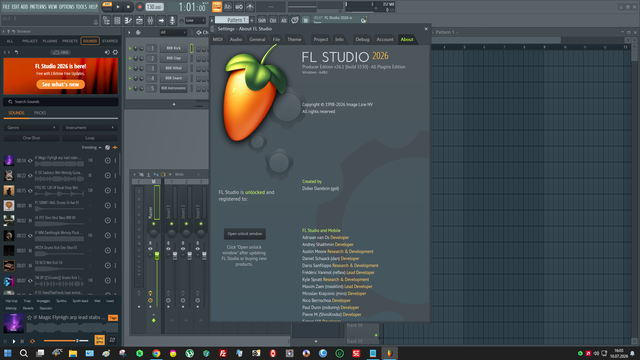The image size is (640, 360).
Task: Open the Instrument dropdown
Action: 90,128
